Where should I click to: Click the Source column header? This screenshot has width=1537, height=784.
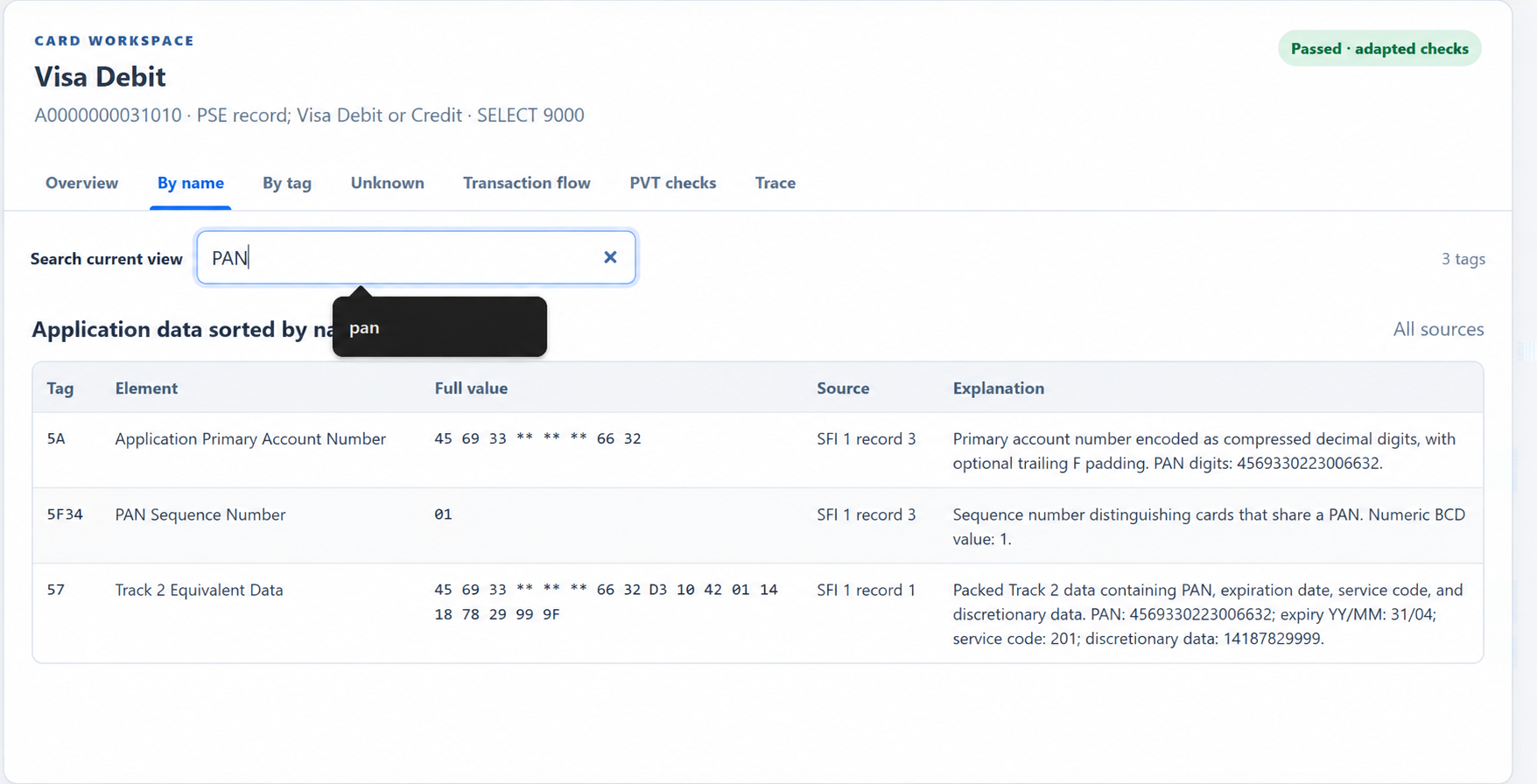[x=843, y=388]
